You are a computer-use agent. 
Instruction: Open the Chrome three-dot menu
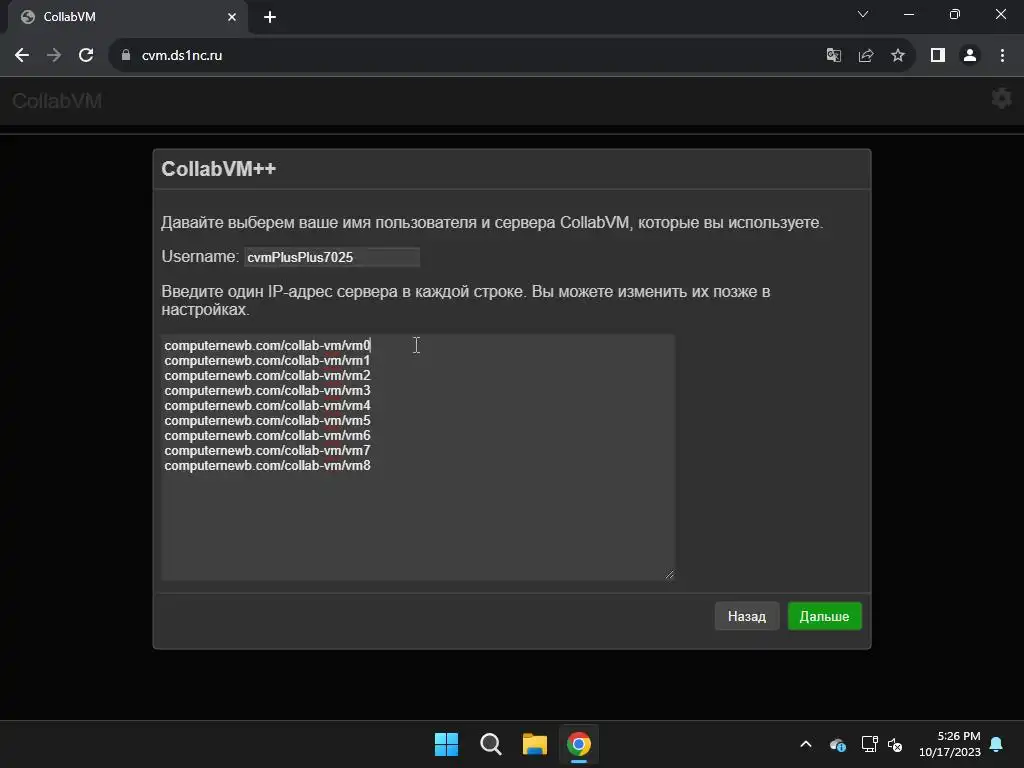tap(1002, 56)
